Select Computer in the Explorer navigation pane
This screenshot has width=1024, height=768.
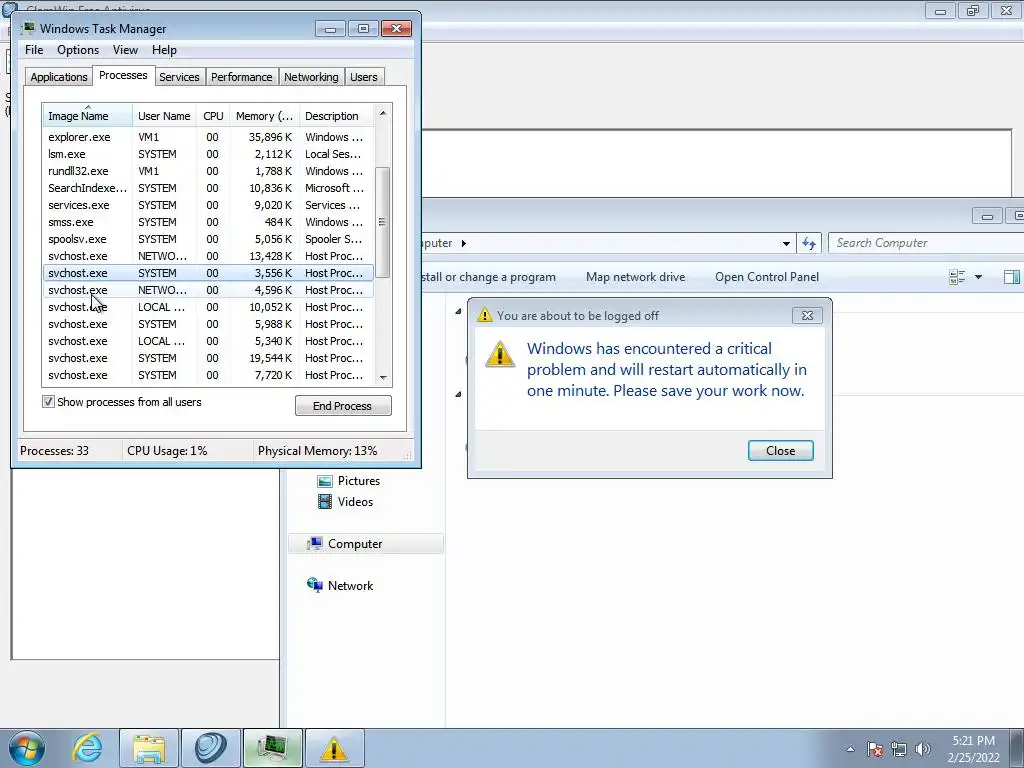[x=366, y=543]
